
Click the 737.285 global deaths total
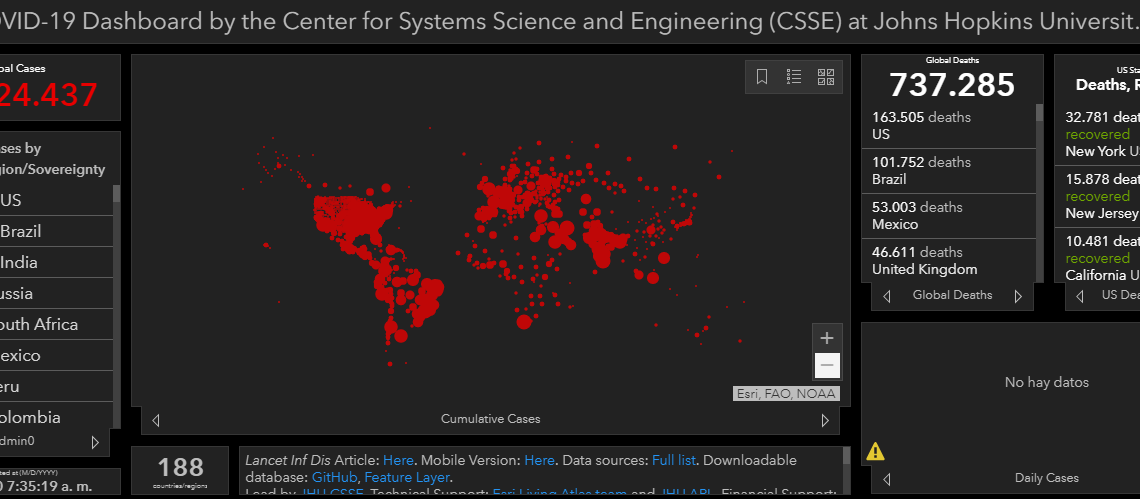(x=952, y=84)
